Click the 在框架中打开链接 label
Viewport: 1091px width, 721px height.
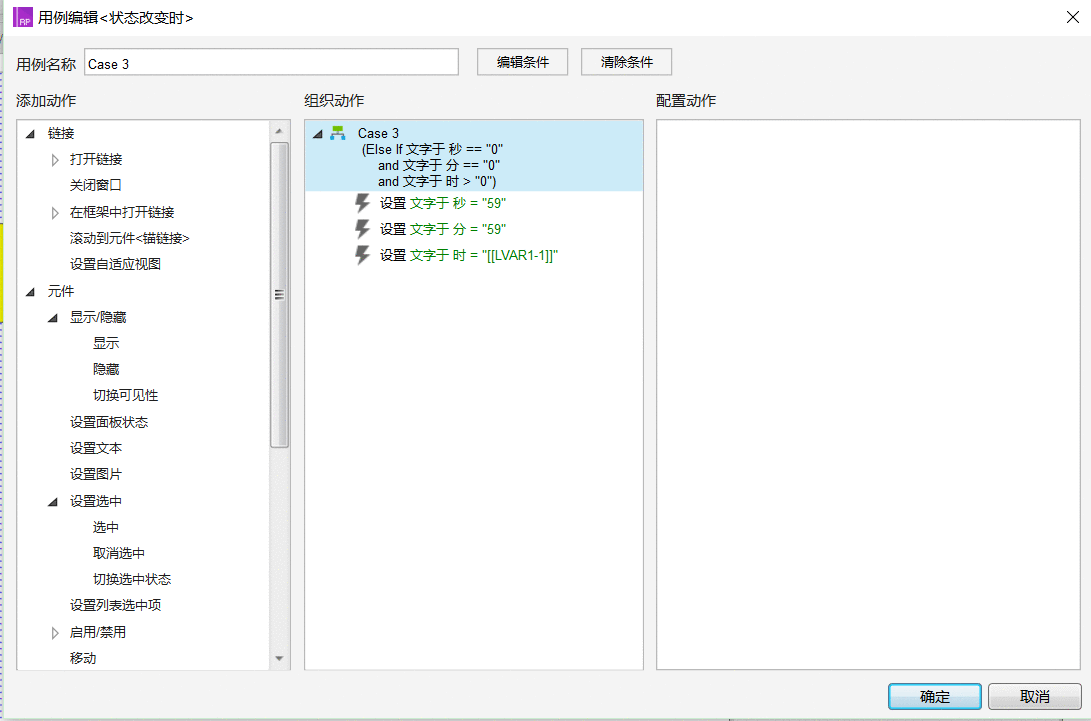pyautogui.click(x=122, y=212)
